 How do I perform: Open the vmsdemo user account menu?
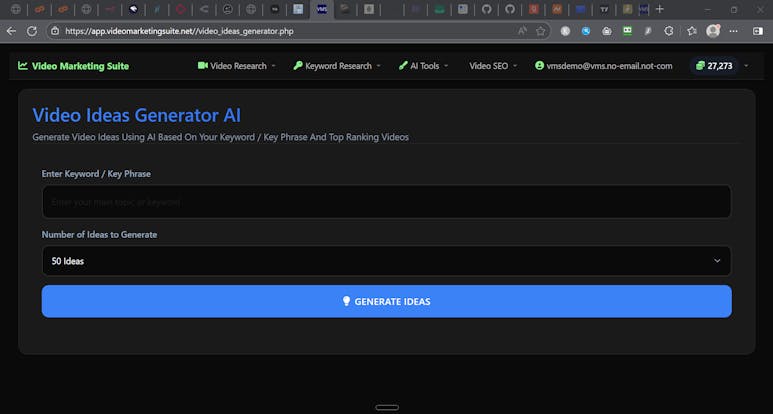pyautogui.click(x=603, y=66)
